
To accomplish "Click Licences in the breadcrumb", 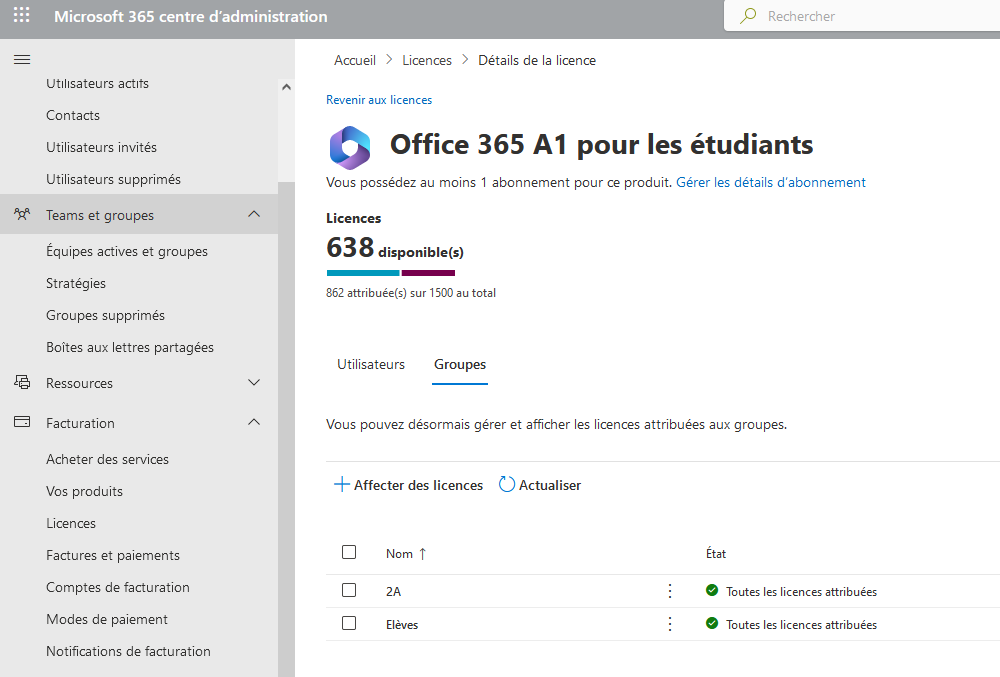I will (427, 61).
